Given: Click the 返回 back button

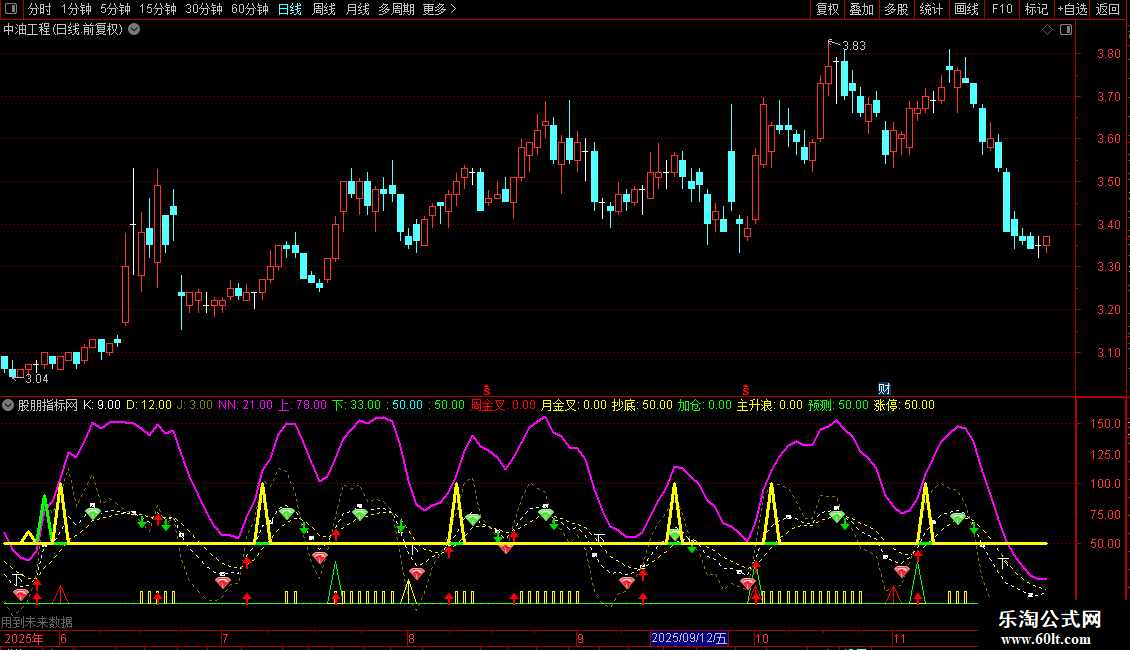Looking at the screenshot, I should pyautogui.click(x=1108, y=9).
